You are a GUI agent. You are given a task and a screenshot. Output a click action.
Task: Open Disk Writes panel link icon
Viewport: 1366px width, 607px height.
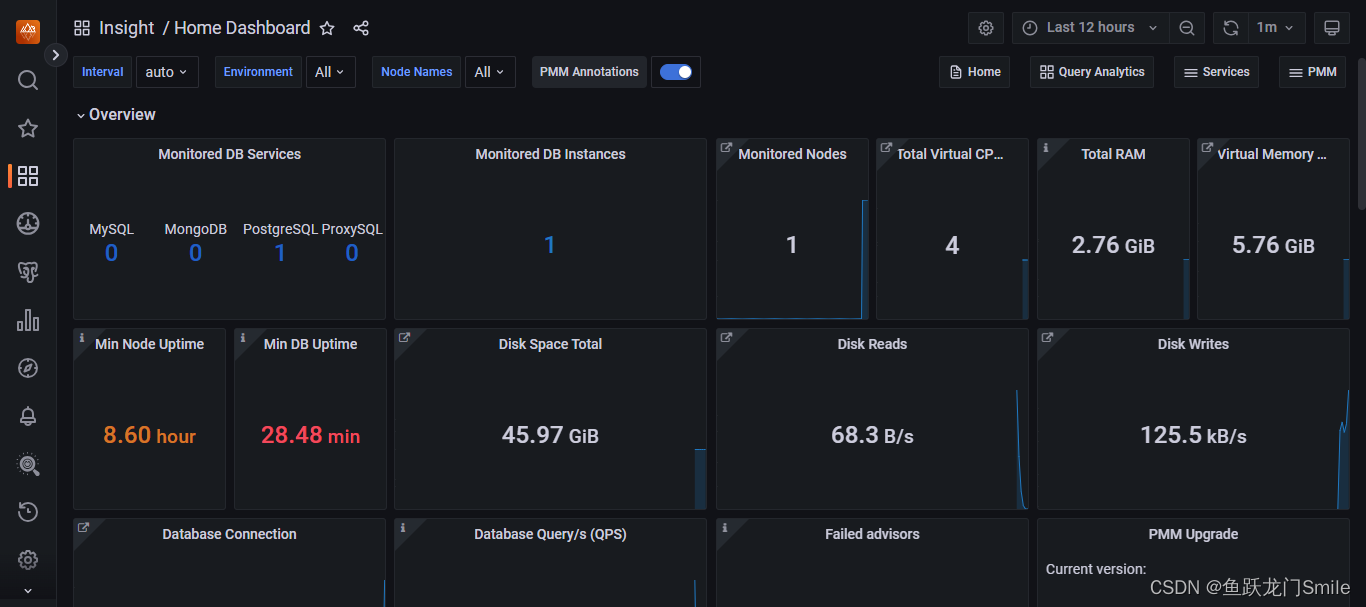pyautogui.click(x=1046, y=338)
